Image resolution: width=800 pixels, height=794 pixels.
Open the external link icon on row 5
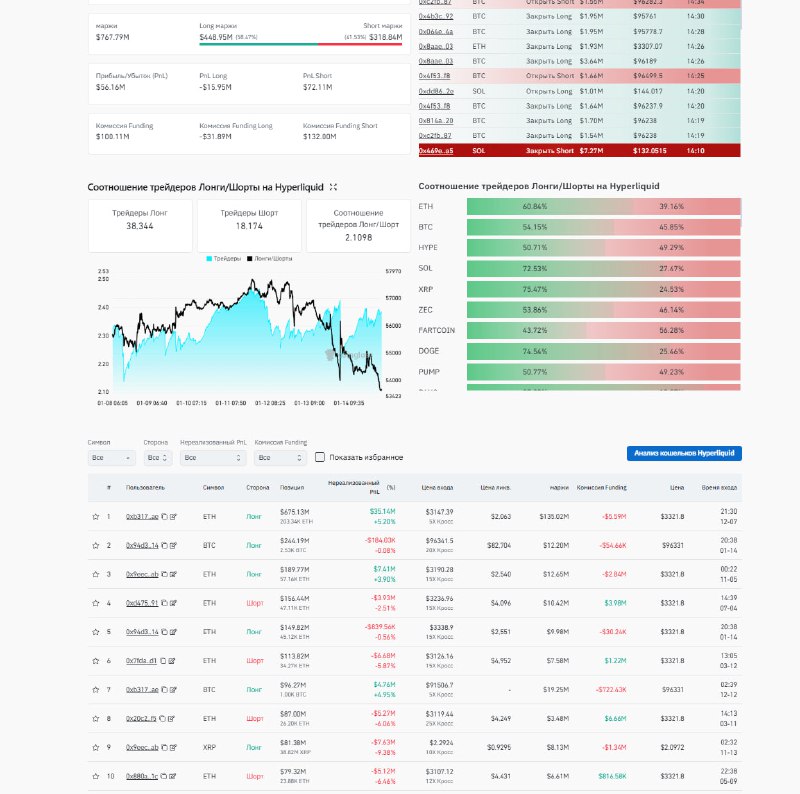[173, 632]
